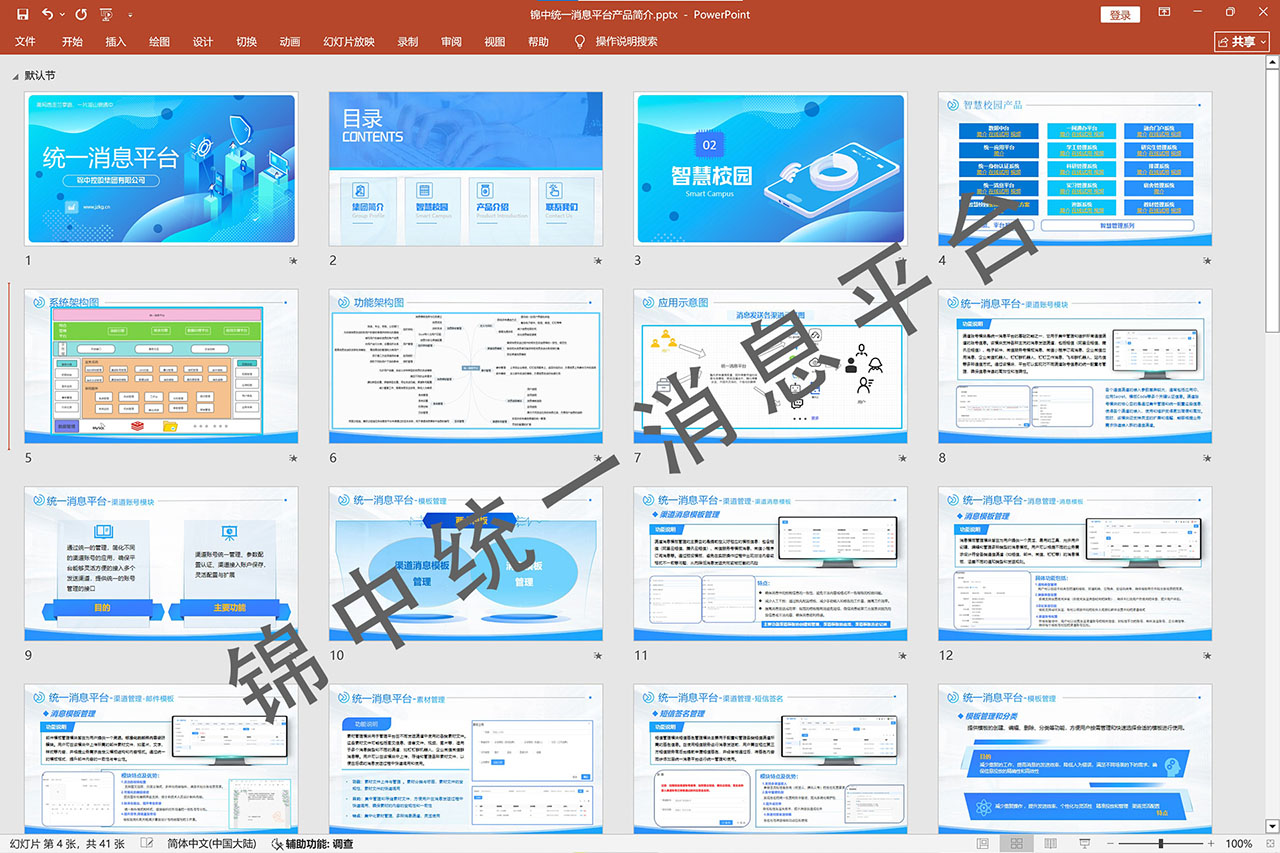Start slideshow from beginning via toolbar icon

(x=107, y=15)
